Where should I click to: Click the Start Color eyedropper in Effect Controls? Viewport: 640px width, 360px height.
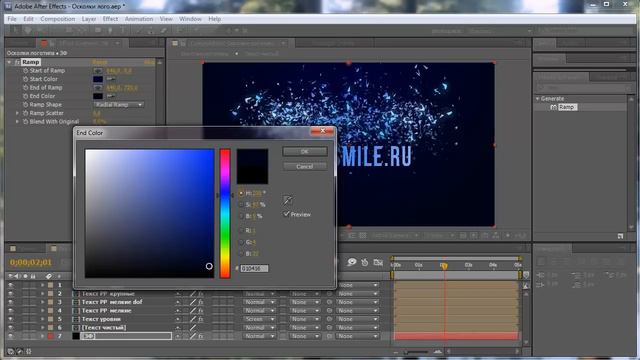(x=111, y=79)
